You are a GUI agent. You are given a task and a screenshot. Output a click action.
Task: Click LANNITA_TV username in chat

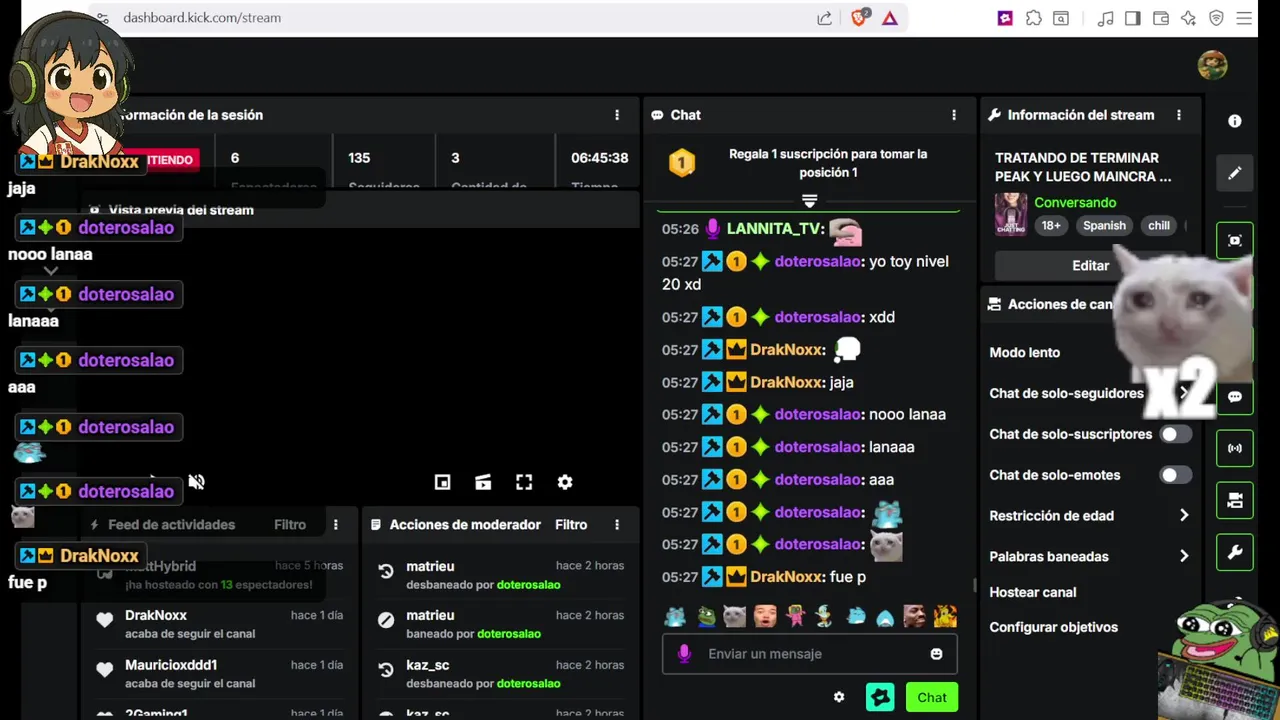click(x=775, y=229)
